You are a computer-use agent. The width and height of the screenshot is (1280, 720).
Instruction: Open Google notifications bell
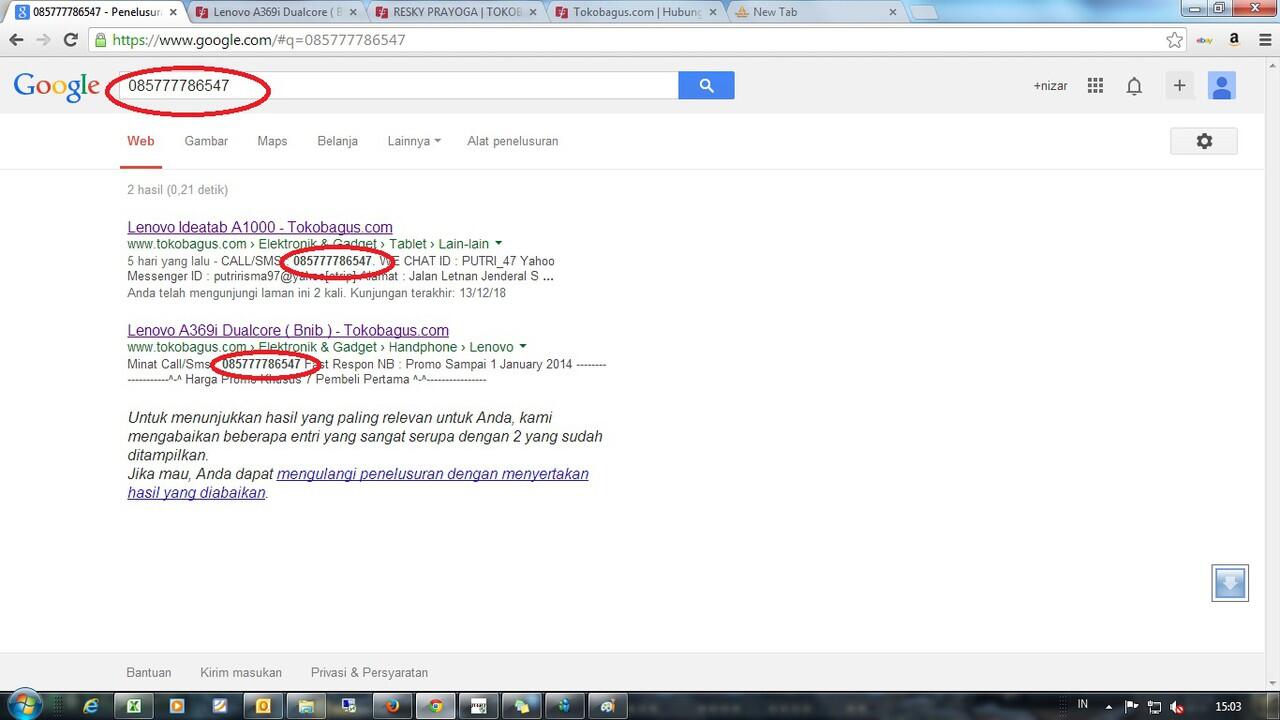1134,86
